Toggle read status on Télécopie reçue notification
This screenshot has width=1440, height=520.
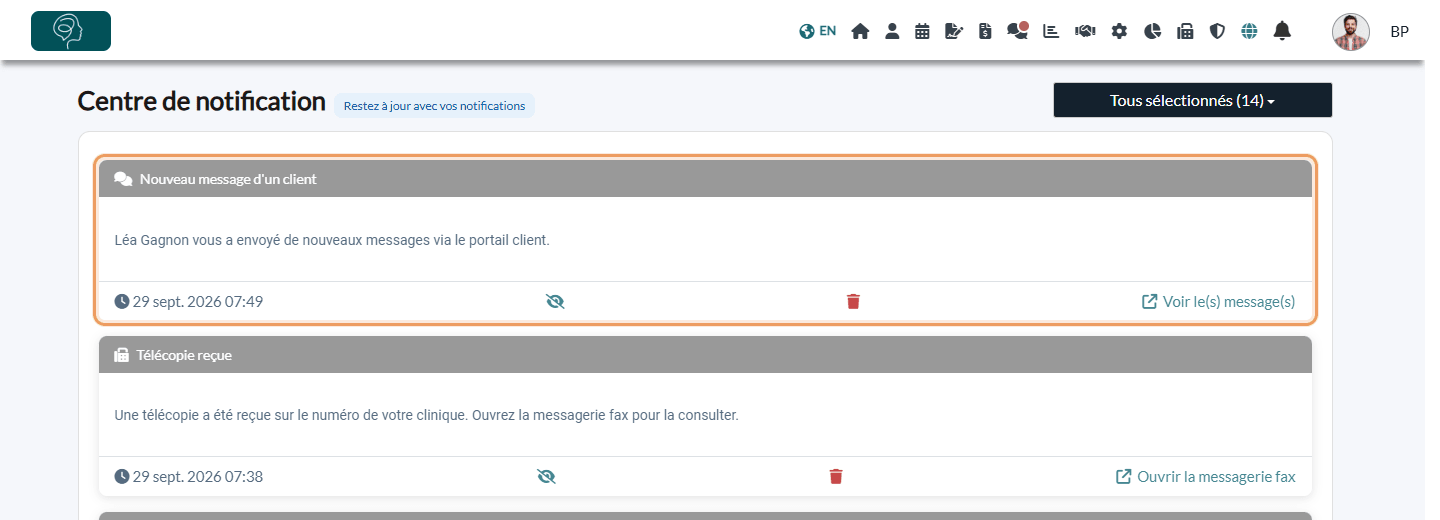[546, 476]
